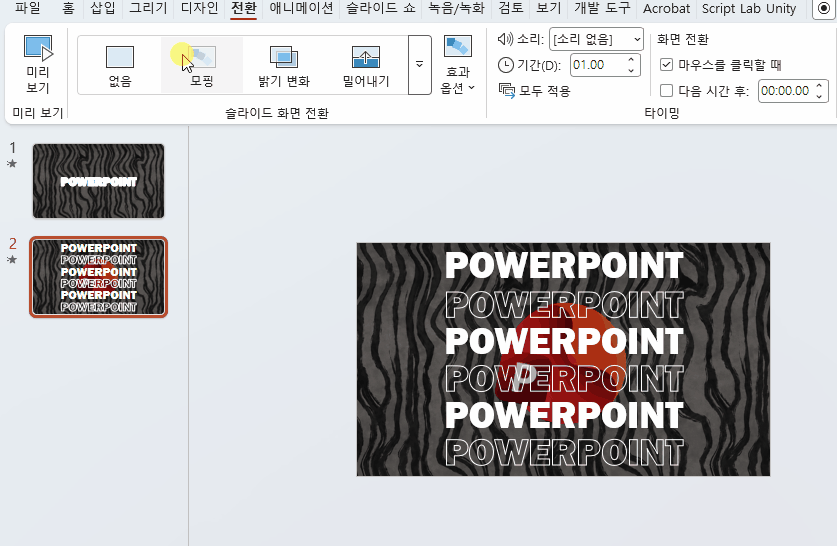Viewport: 837px width, 546px height.
Task: Decrease the 다음 시간 후 time value
Action: pyautogui.click(x=819, y=97)
